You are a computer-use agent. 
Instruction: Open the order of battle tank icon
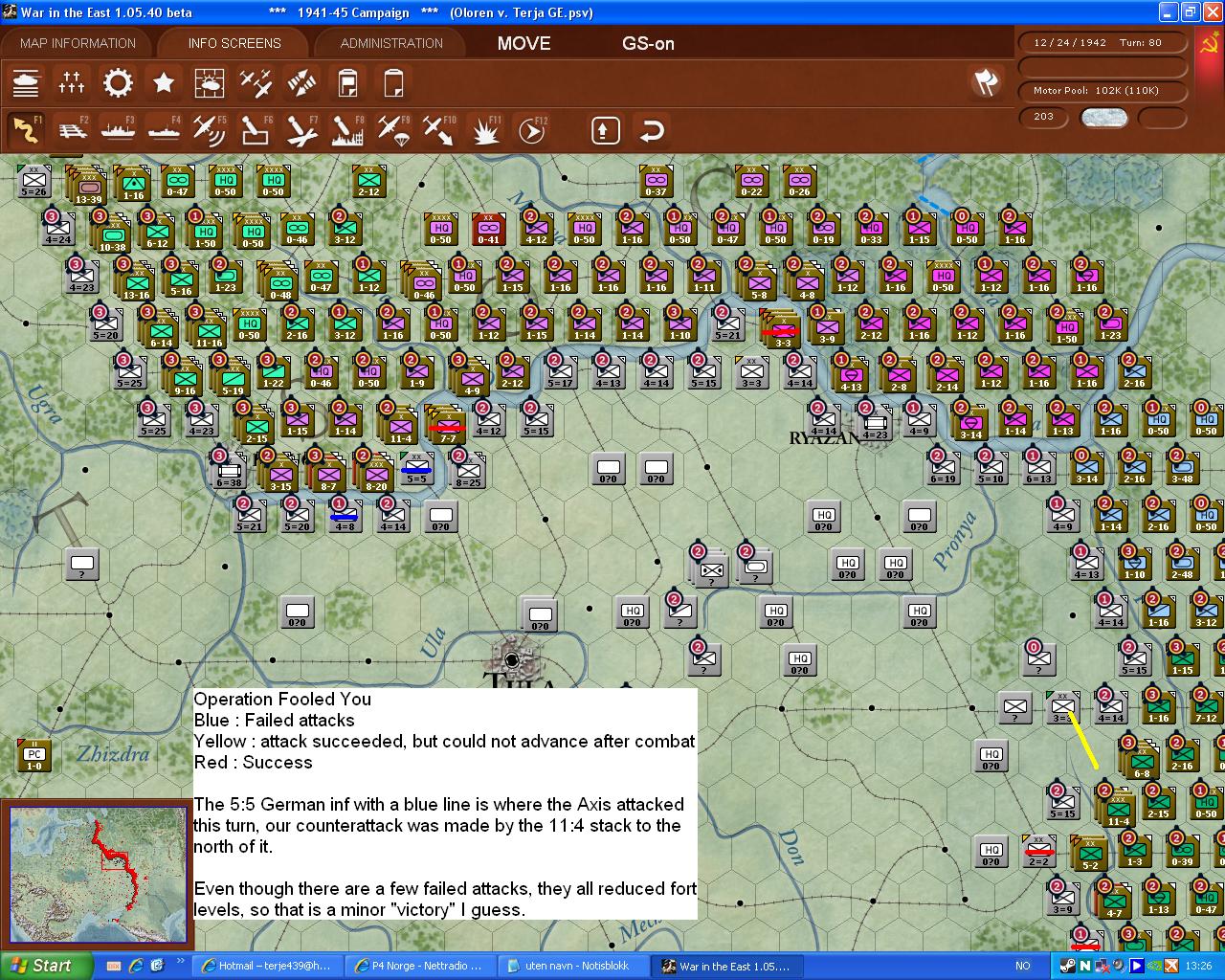tap(26, 83)
